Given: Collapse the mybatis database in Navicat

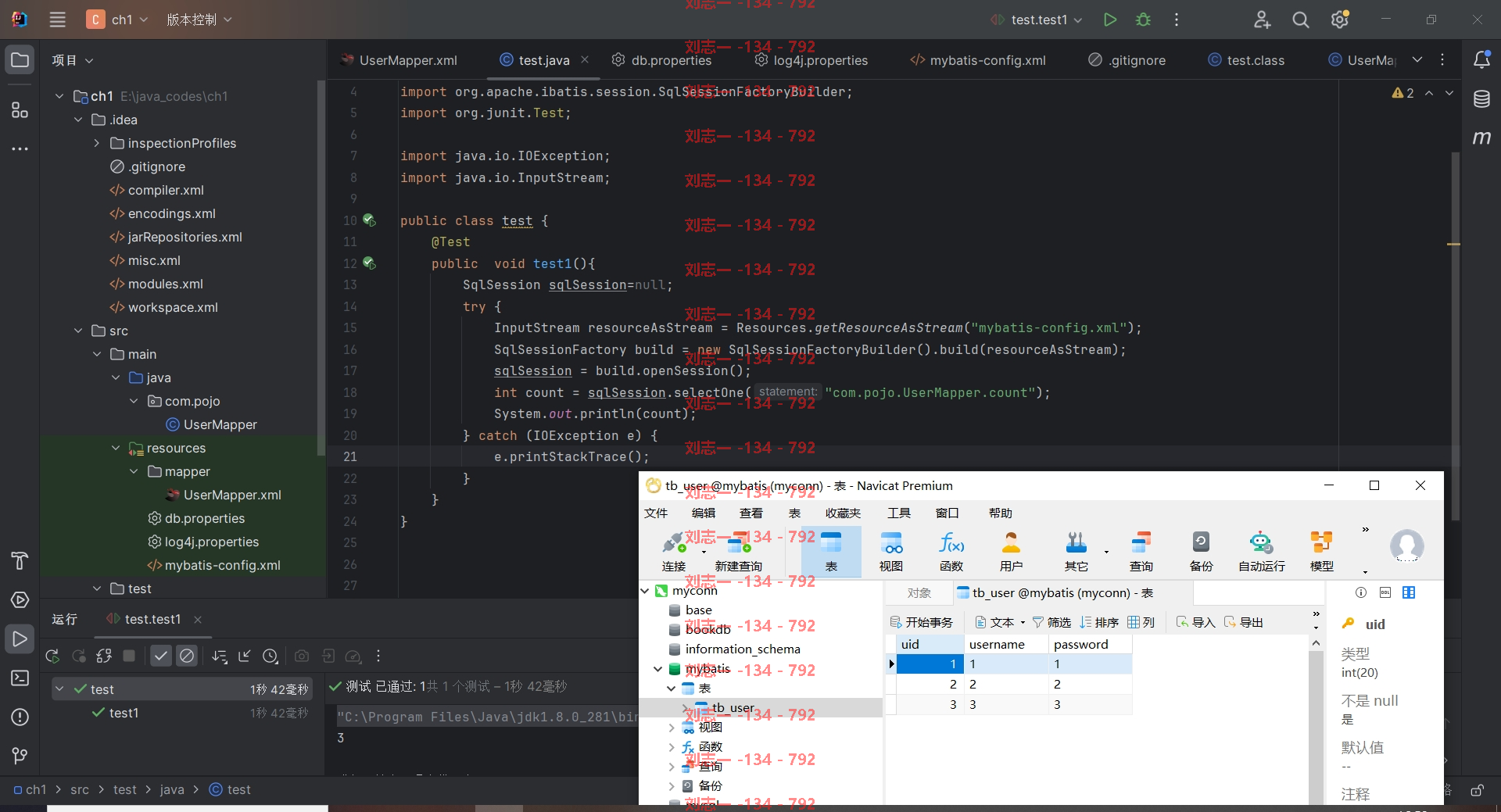Looking at the screenshot, I should coord(657,669).
